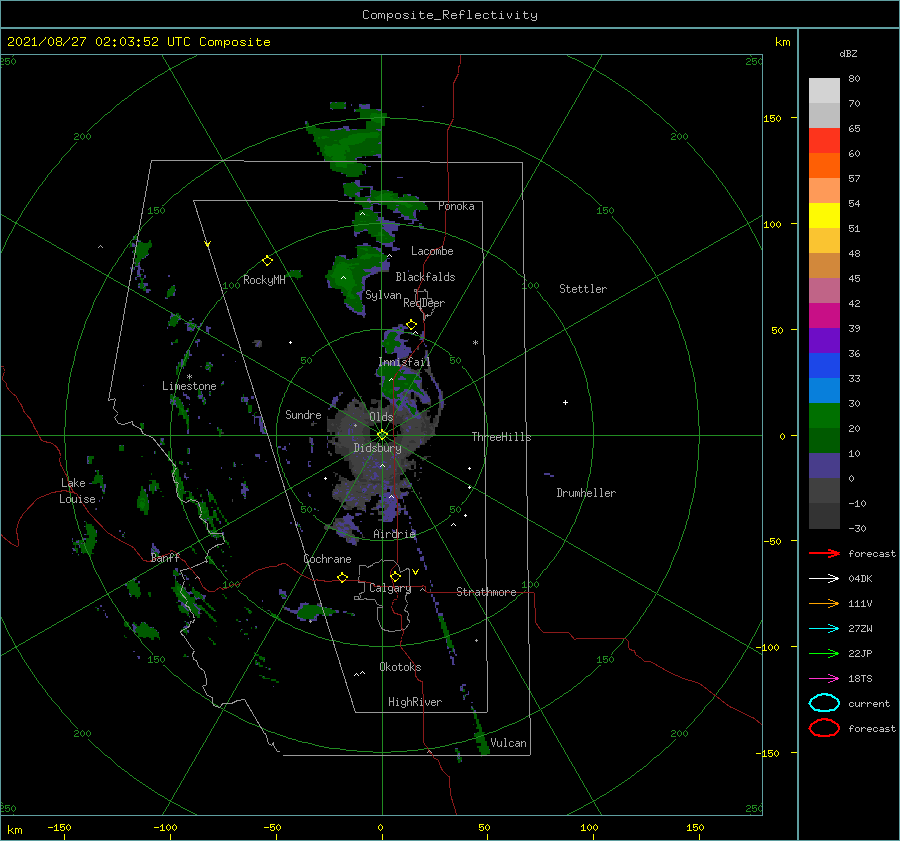This screenshot has height=841, width=900.
Task: Click the cyan 27ZW arrow icon
Action: pos(824,629)
